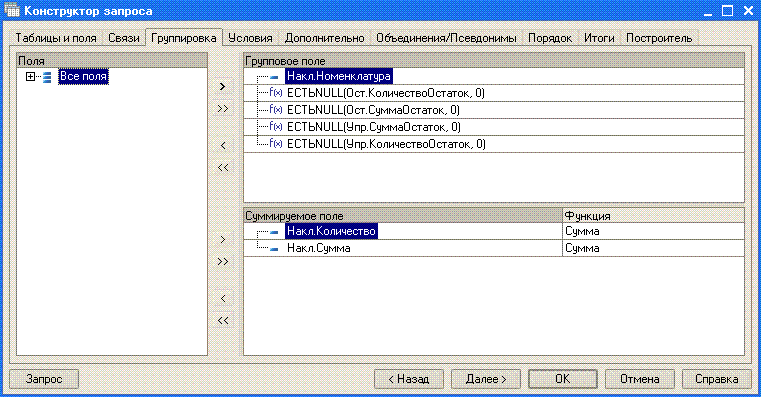Select 'ЕСТЬNULL(Ост.СуммаОстаток, 0)' row
The image size is (761, 397).
[494, 110]
